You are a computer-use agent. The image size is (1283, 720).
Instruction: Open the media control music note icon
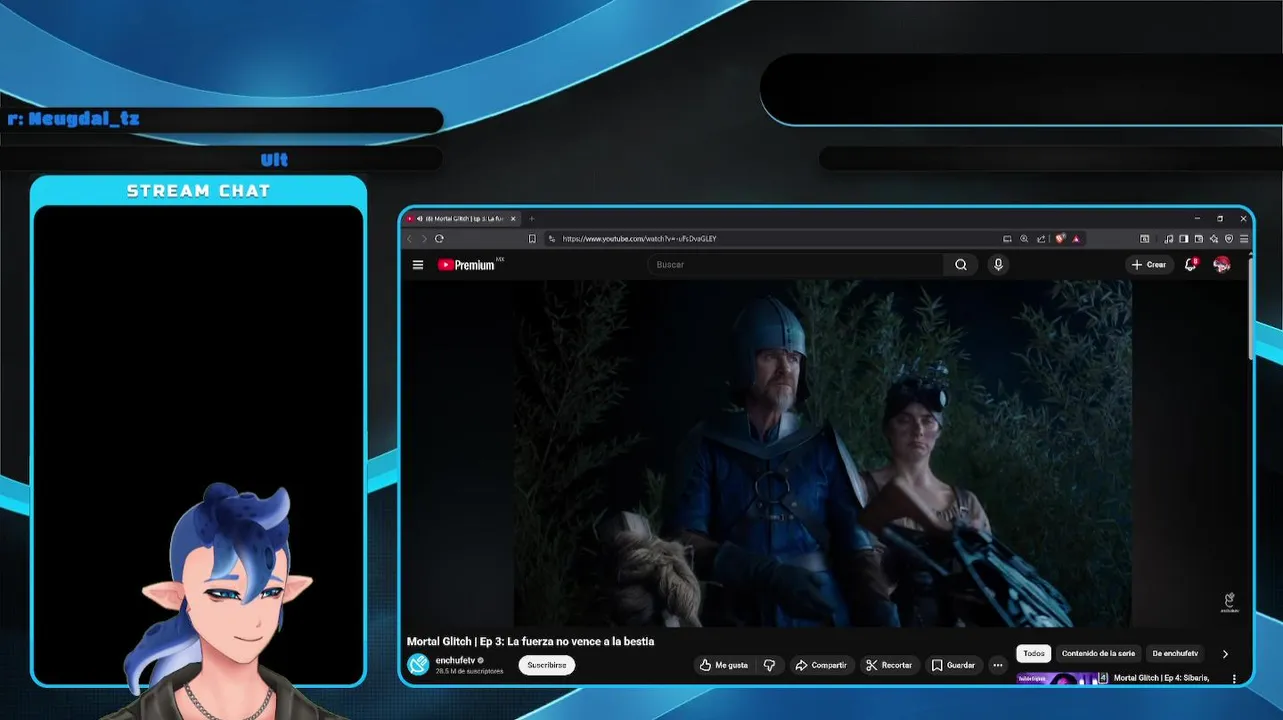point(1168,239)
